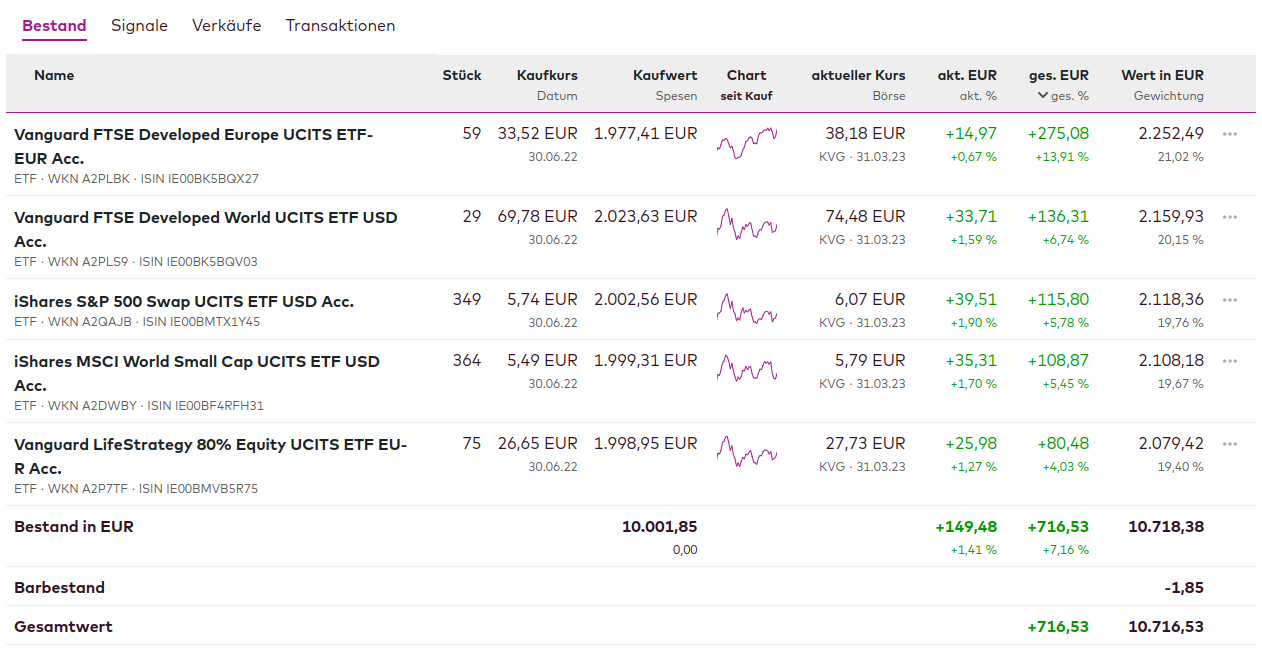Open the Verkäufe tab
Image resolution: width=1262 pixels, height=666 pixels.
(226, 26)
